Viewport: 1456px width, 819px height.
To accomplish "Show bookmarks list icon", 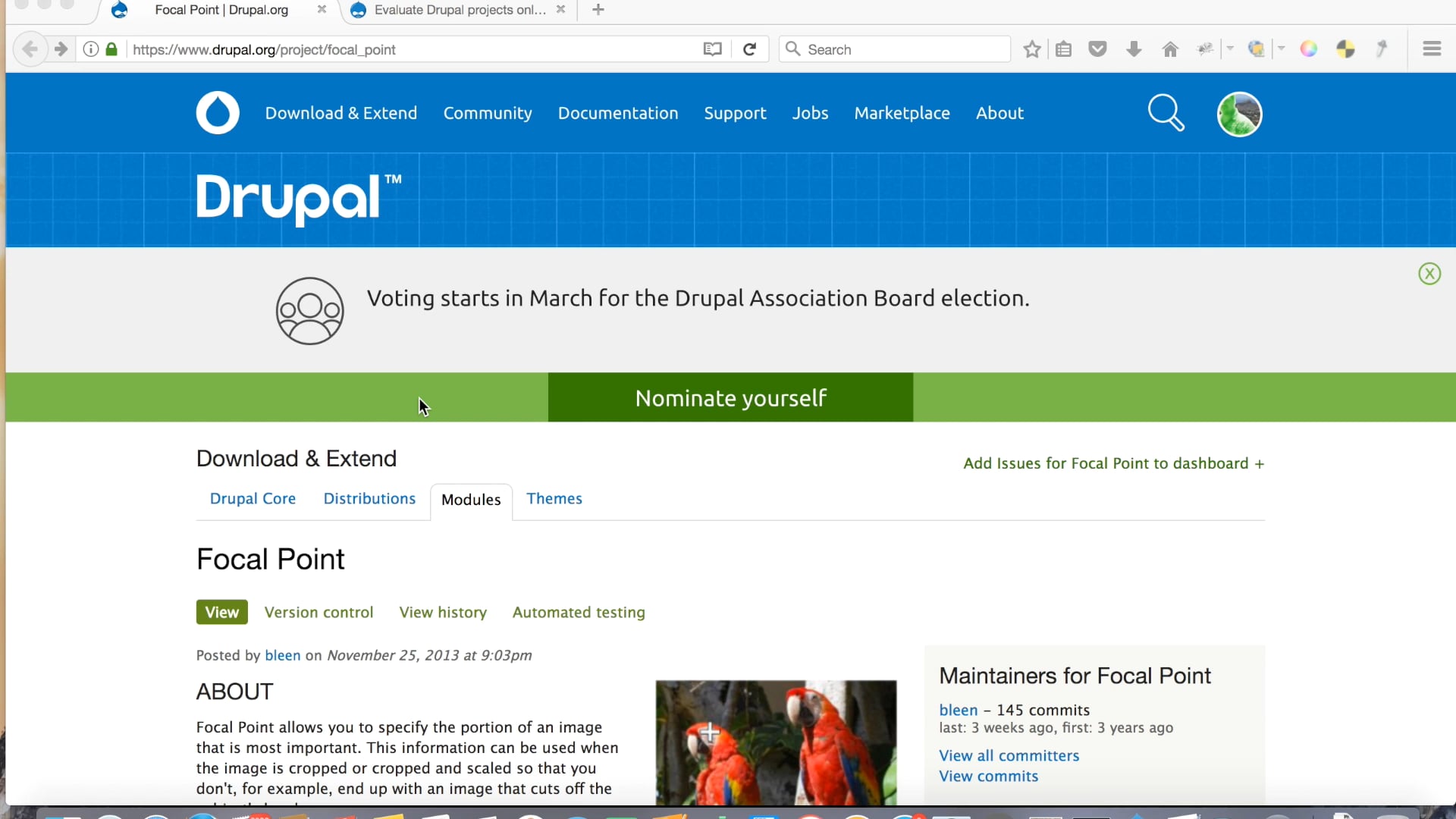I will pos(1064,49).
